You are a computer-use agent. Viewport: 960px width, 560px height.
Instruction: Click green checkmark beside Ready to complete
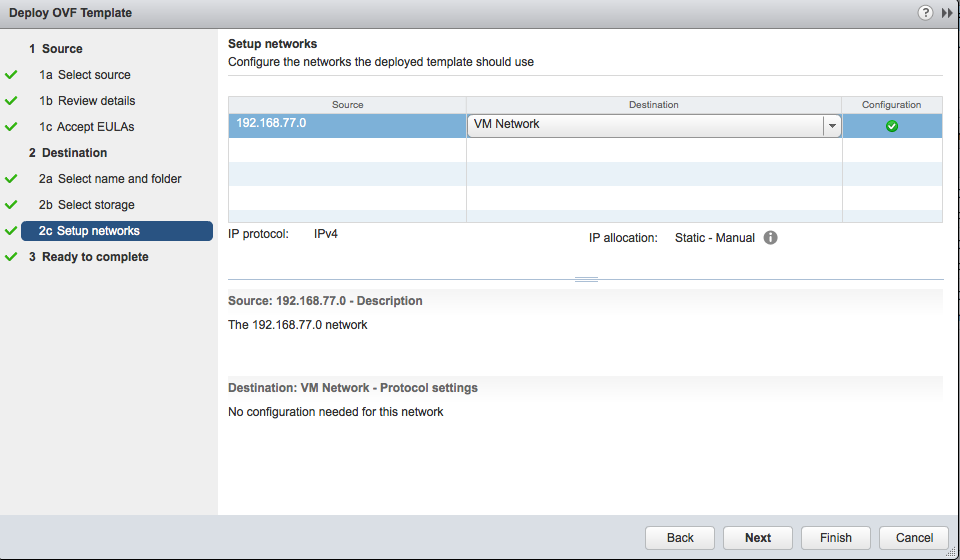click(11, 256)
